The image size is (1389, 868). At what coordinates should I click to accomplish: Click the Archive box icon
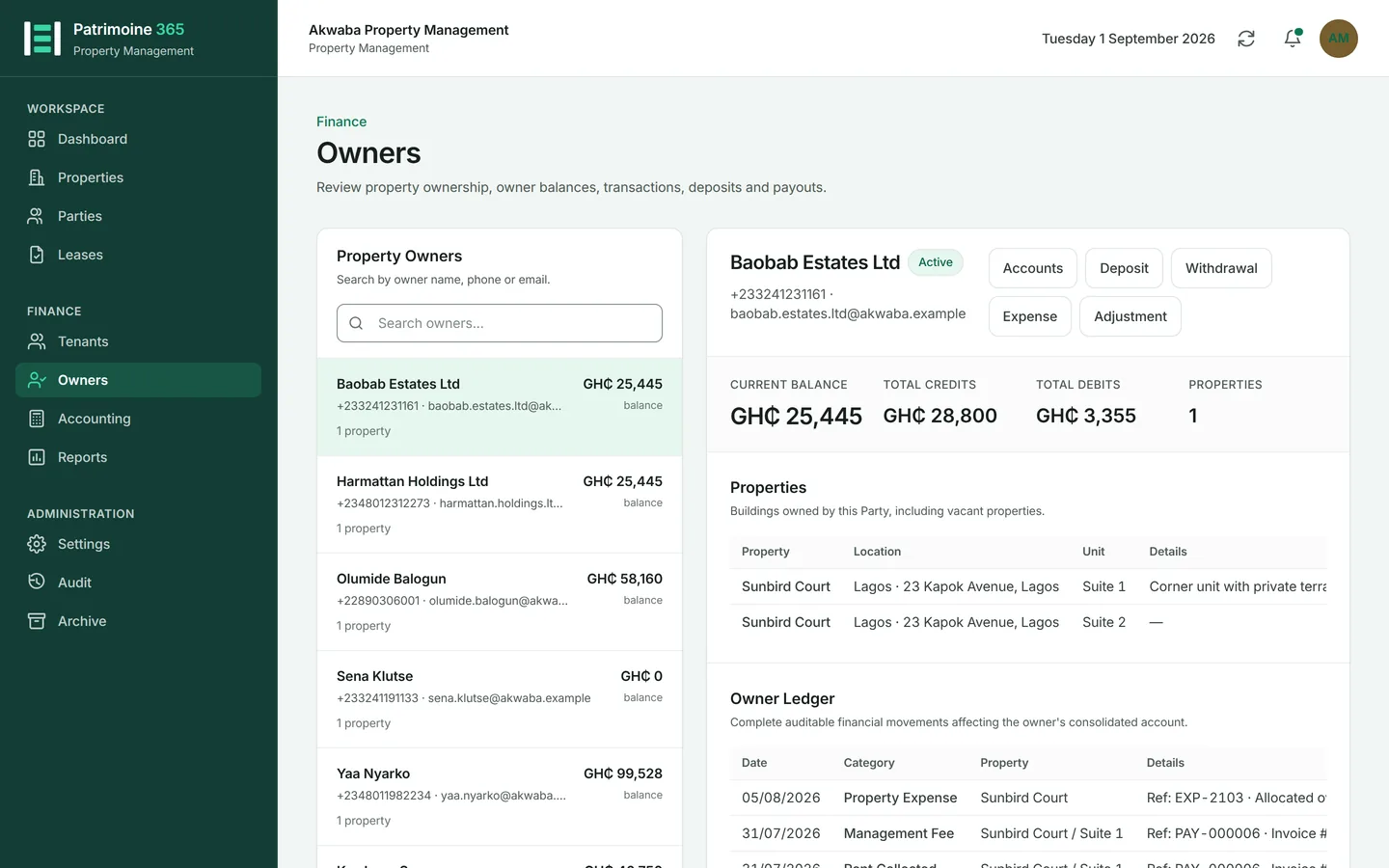37,621
